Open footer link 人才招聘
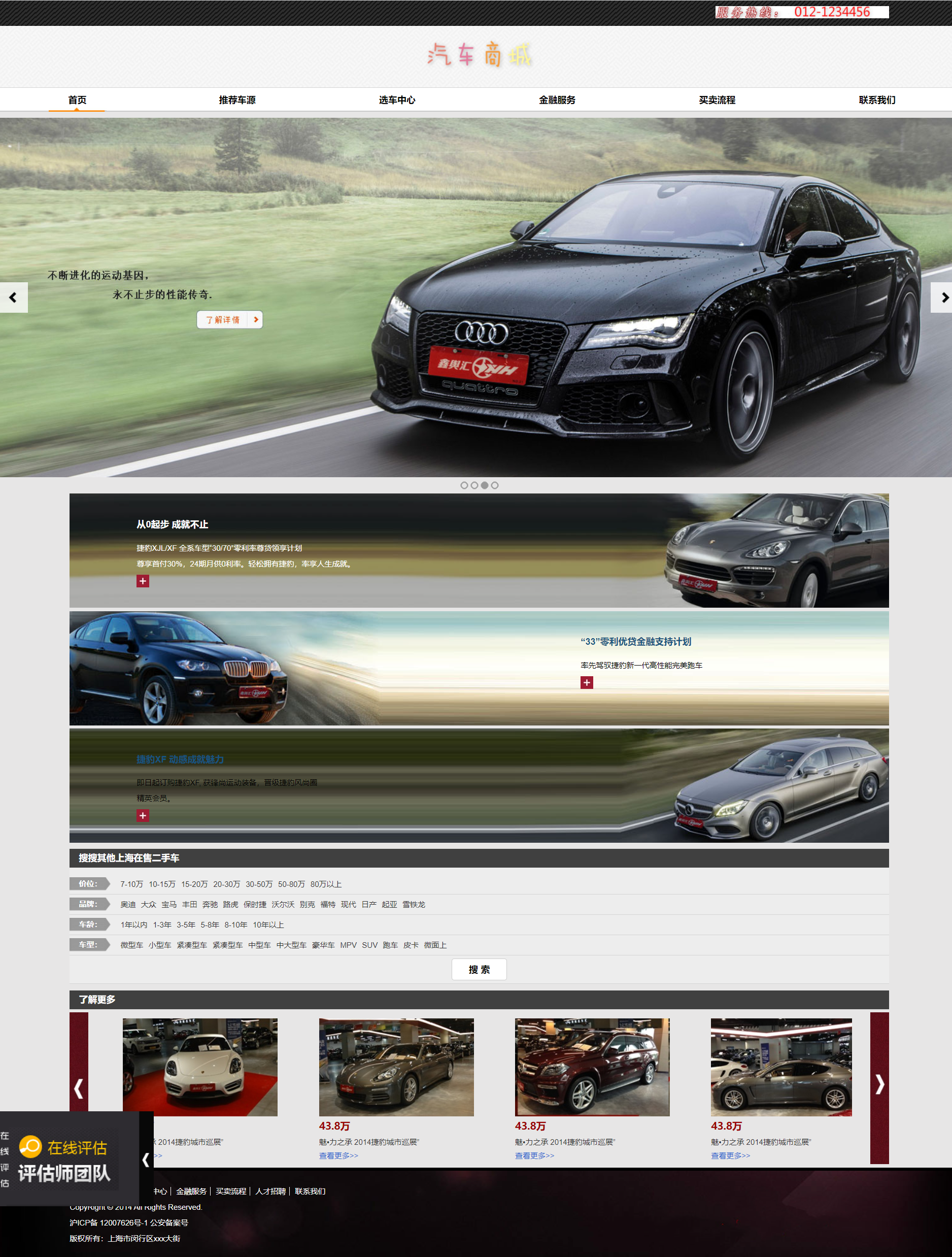This screenshot has height=1257, width=952. [270, 1191]
